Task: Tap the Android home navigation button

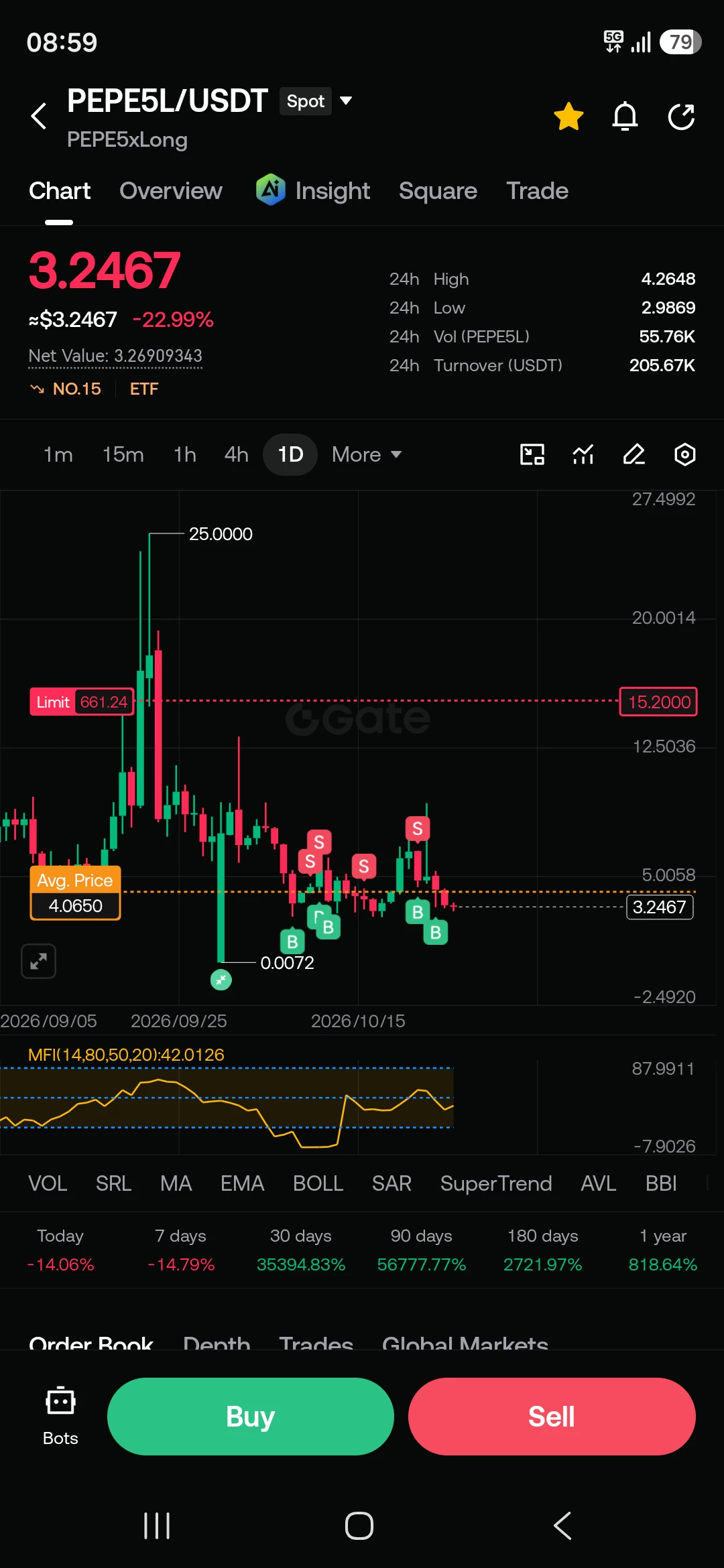Action: 359,1526
